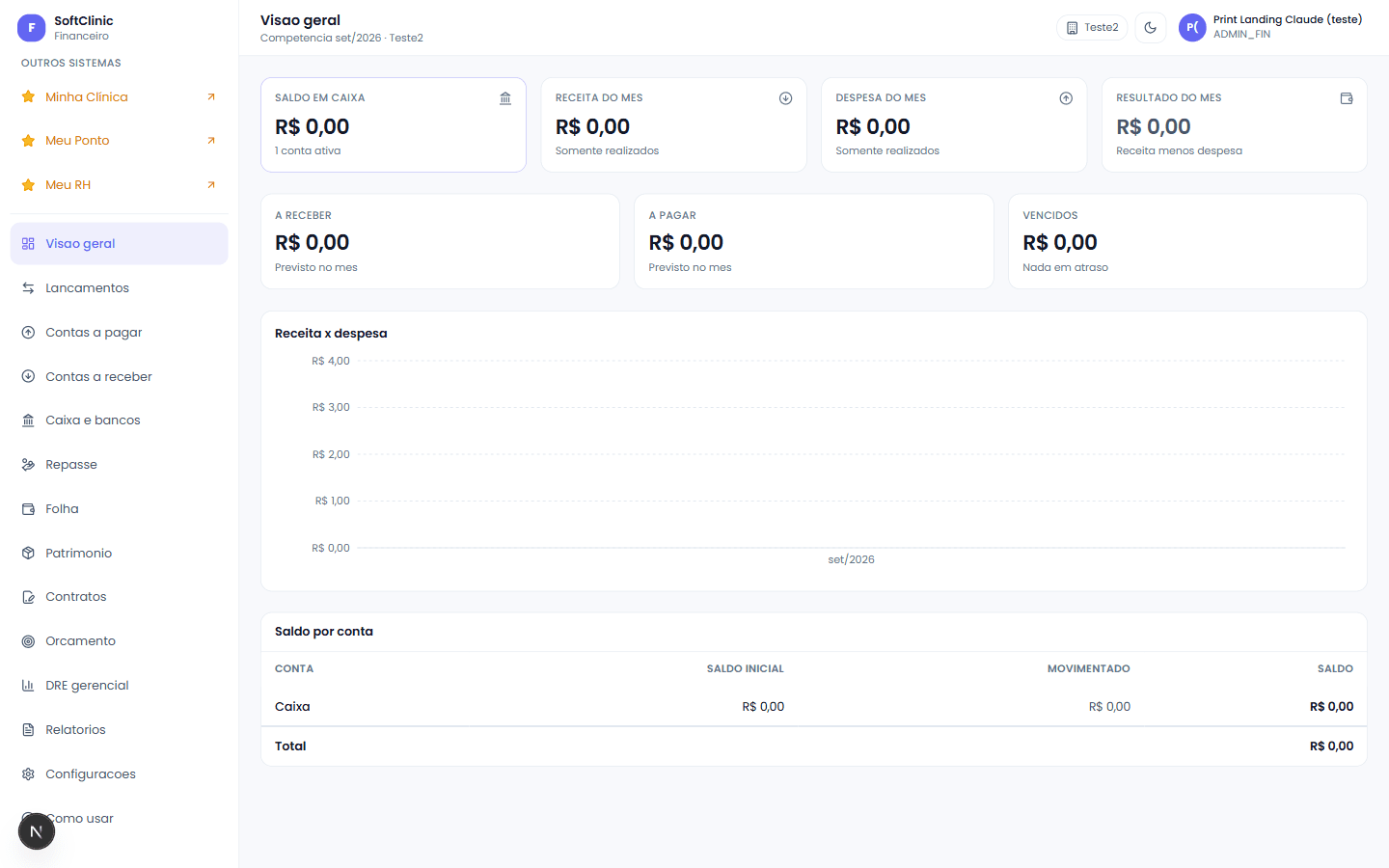Open Meu RH external system link
This screenshot has height=868, width=1389.
coord(120,185)
